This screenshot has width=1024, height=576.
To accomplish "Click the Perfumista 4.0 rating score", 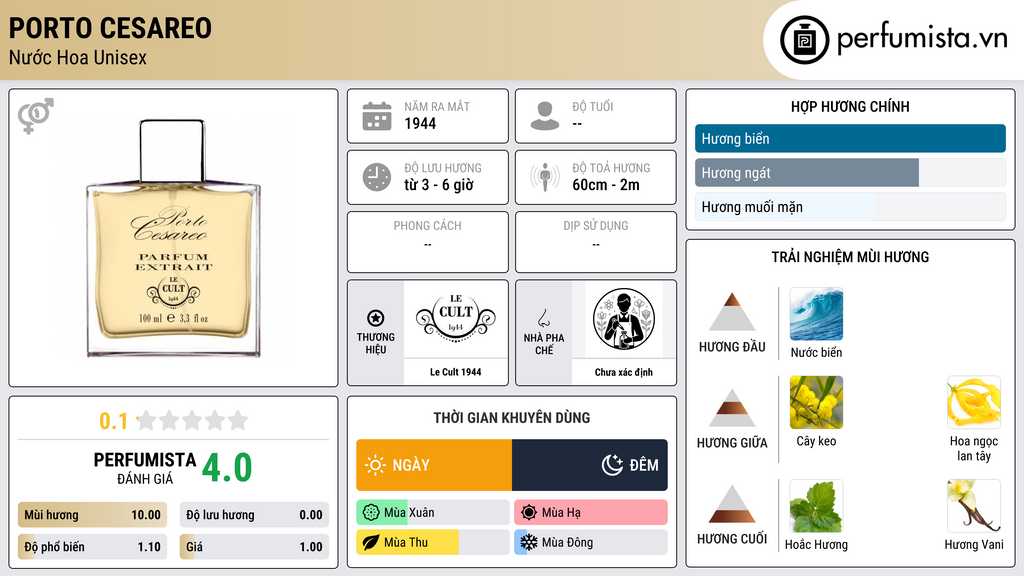I will click(227, 468).
